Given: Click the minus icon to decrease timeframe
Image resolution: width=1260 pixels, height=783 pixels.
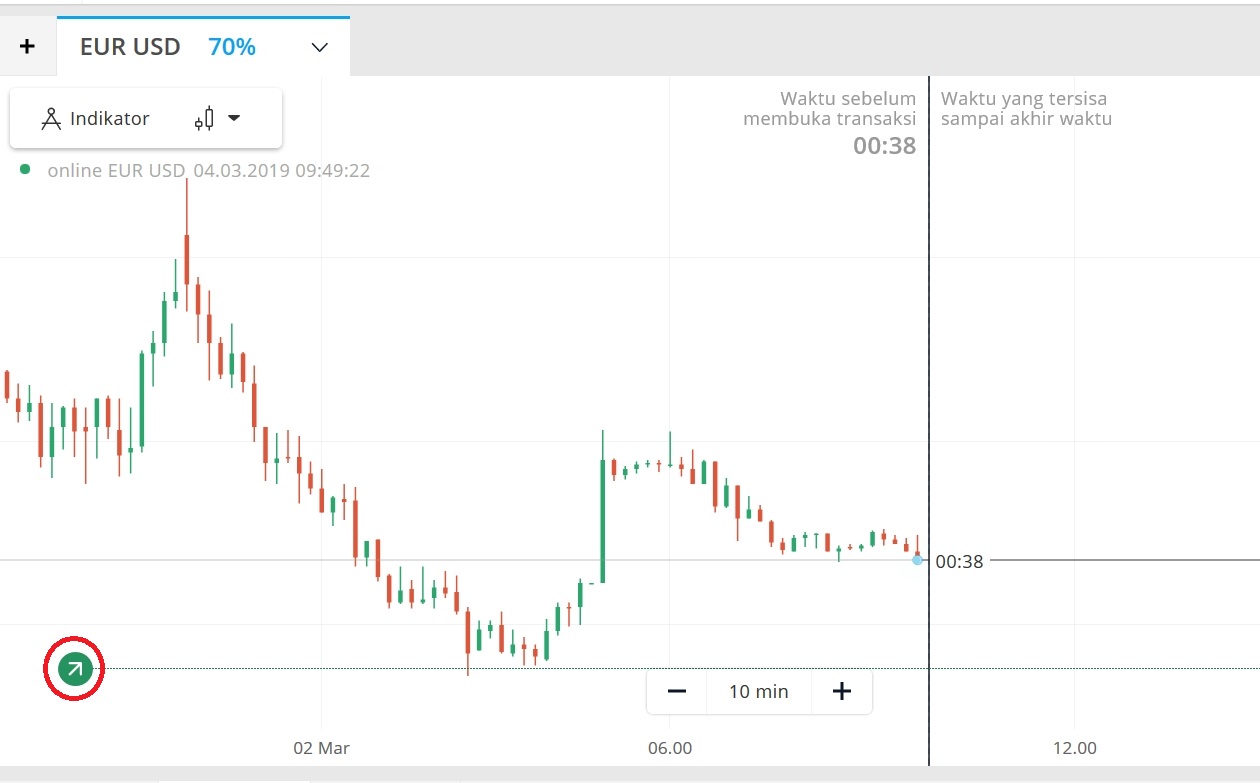Looking at the screenshot, I should [677, 691].
